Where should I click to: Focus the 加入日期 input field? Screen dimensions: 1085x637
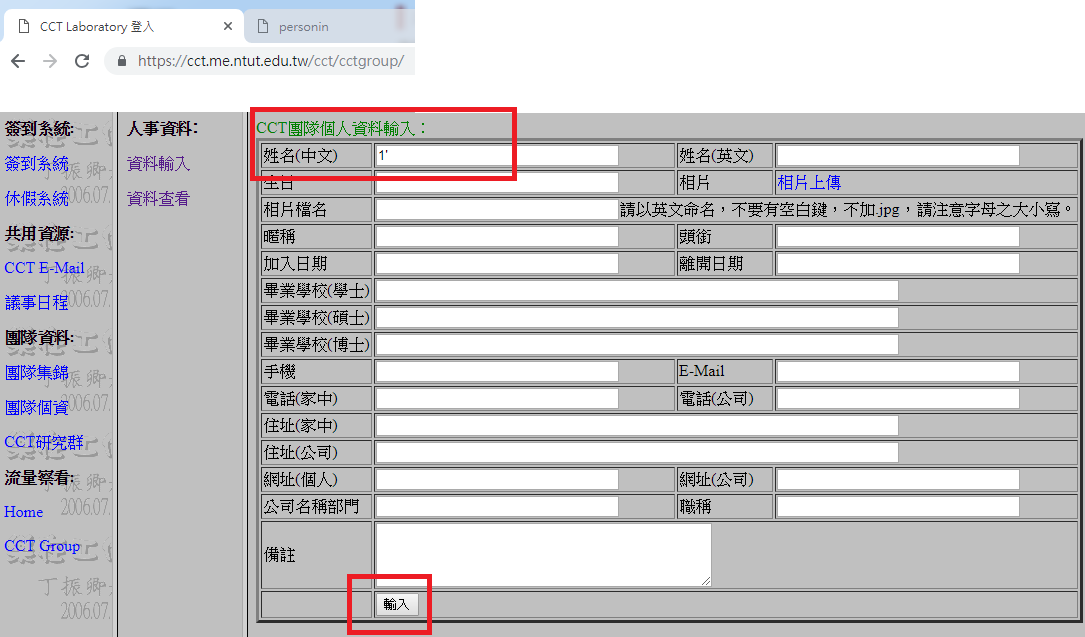pyautogui.click(x=496, y=264)
